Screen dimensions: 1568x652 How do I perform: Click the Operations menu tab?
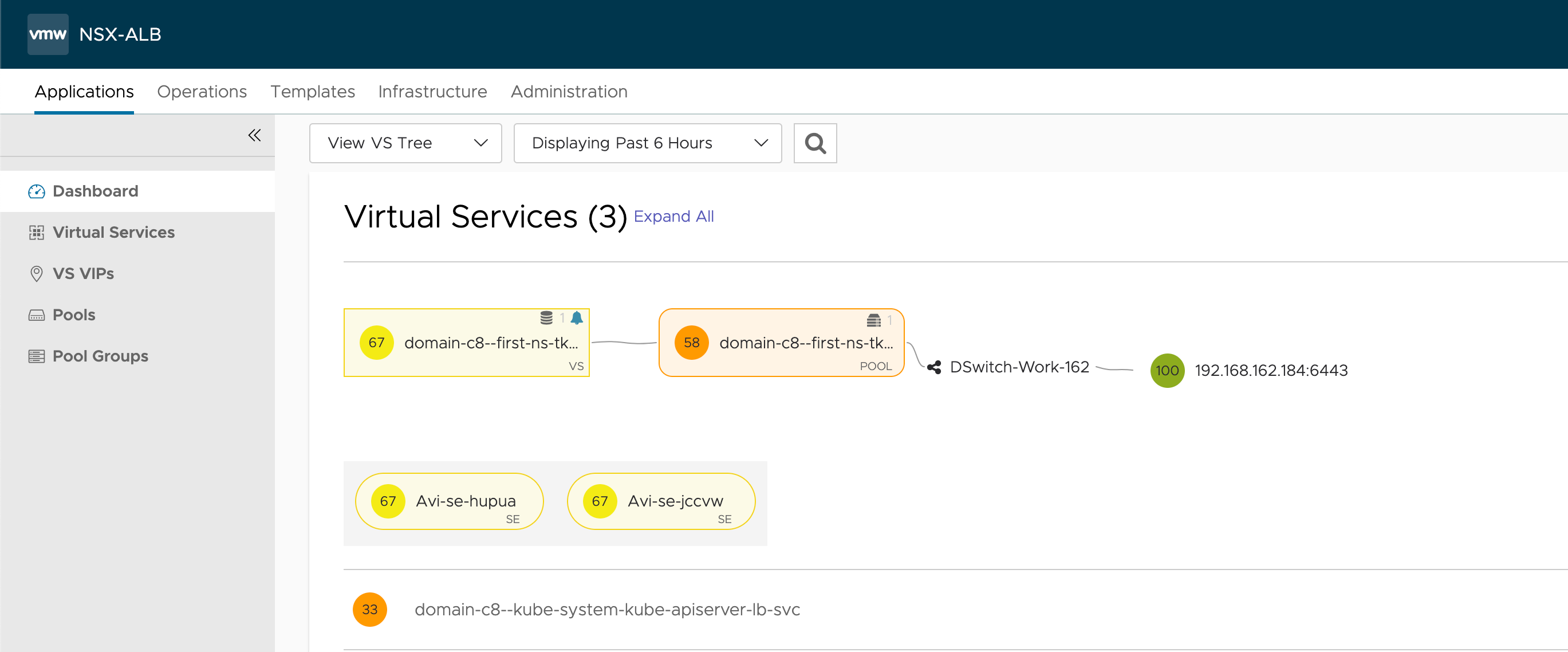click(201, 91)
